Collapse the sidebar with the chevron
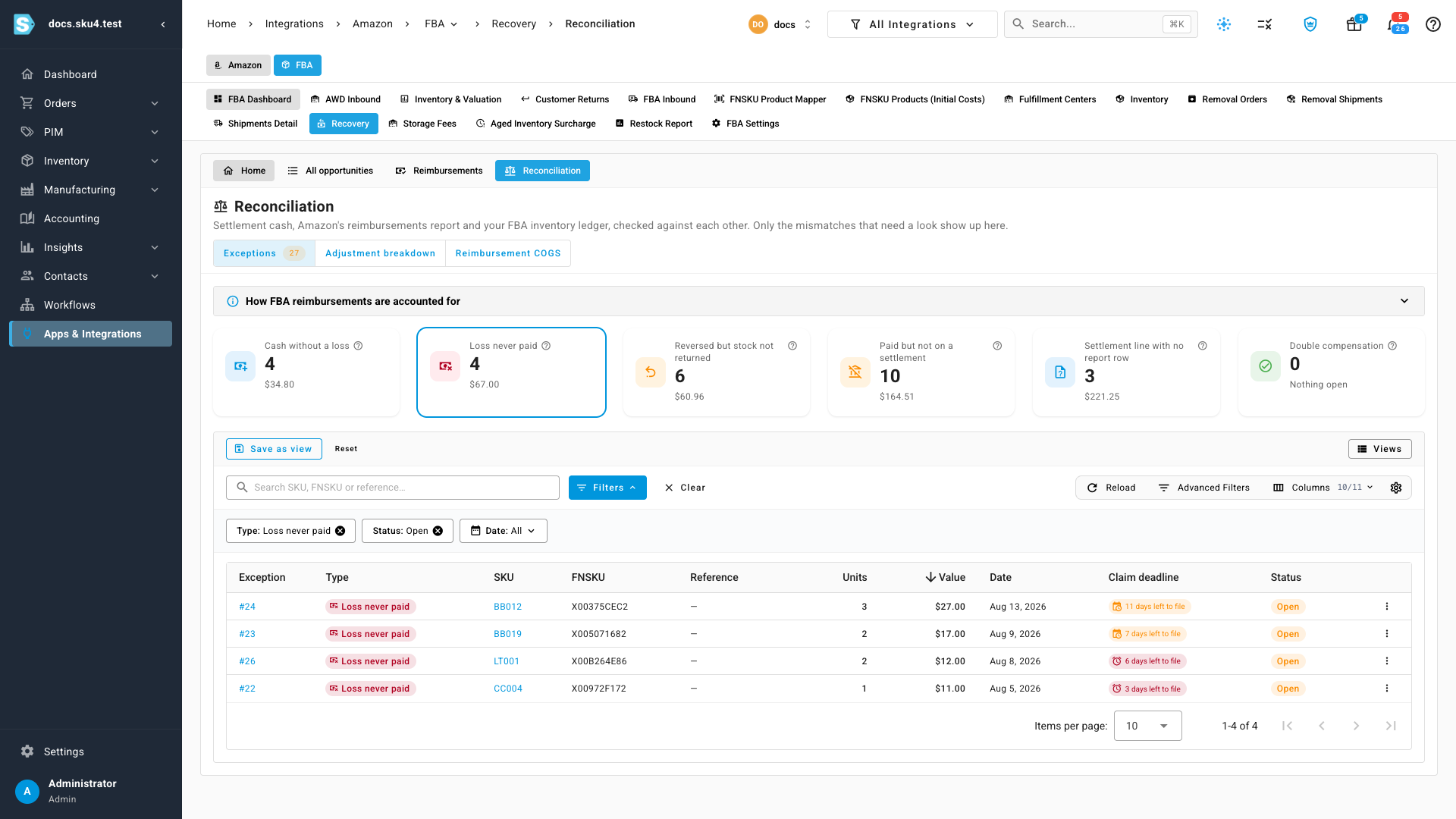Image resolution: width=1456 pixels, height=819 pixels. 163,24
